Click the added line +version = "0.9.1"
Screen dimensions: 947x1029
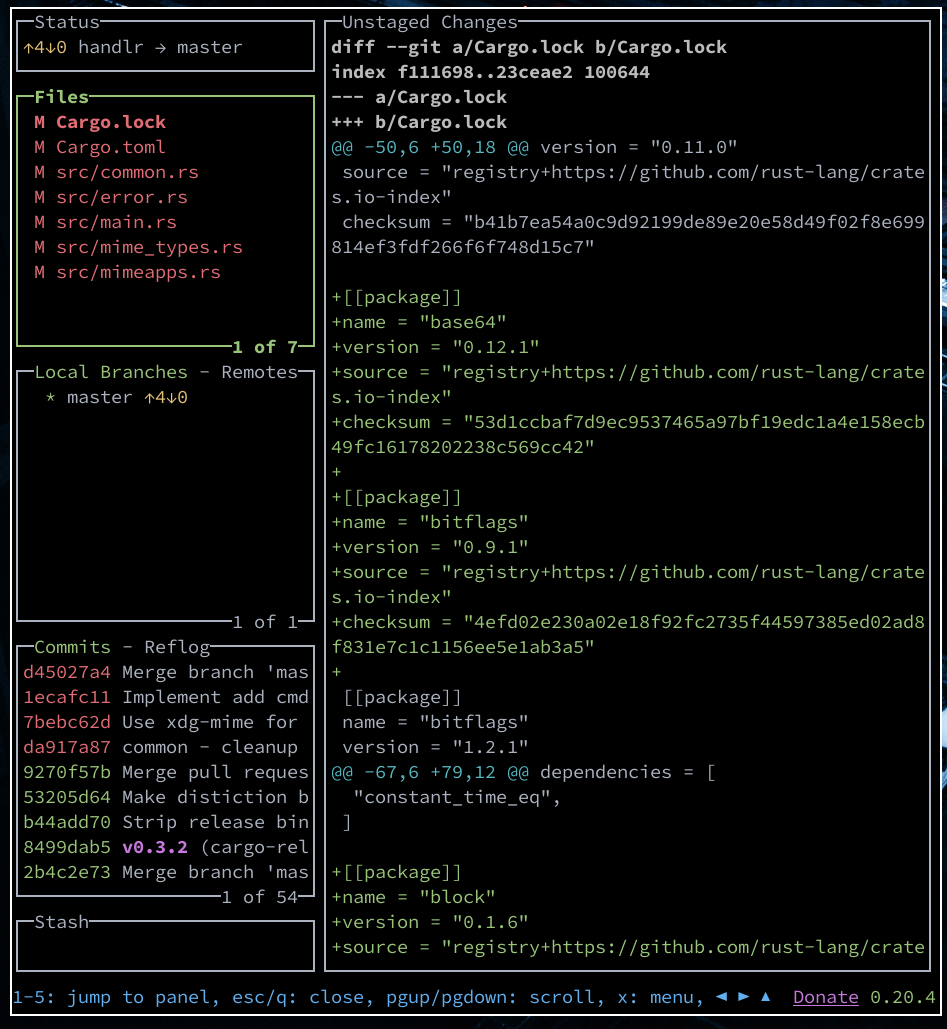[x=430, y=547]
